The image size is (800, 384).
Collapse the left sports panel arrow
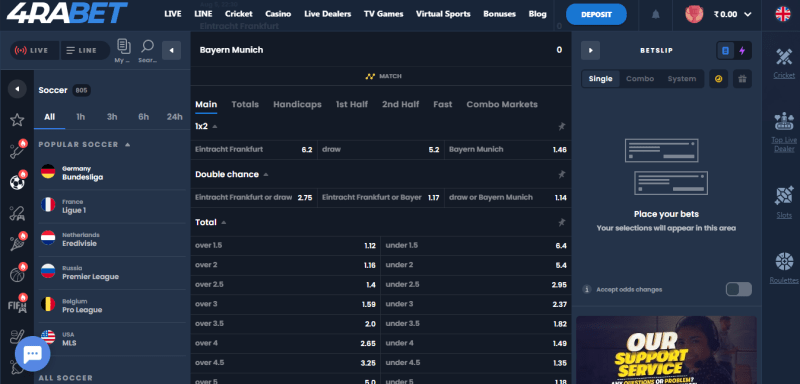click(x=171, y=50)
